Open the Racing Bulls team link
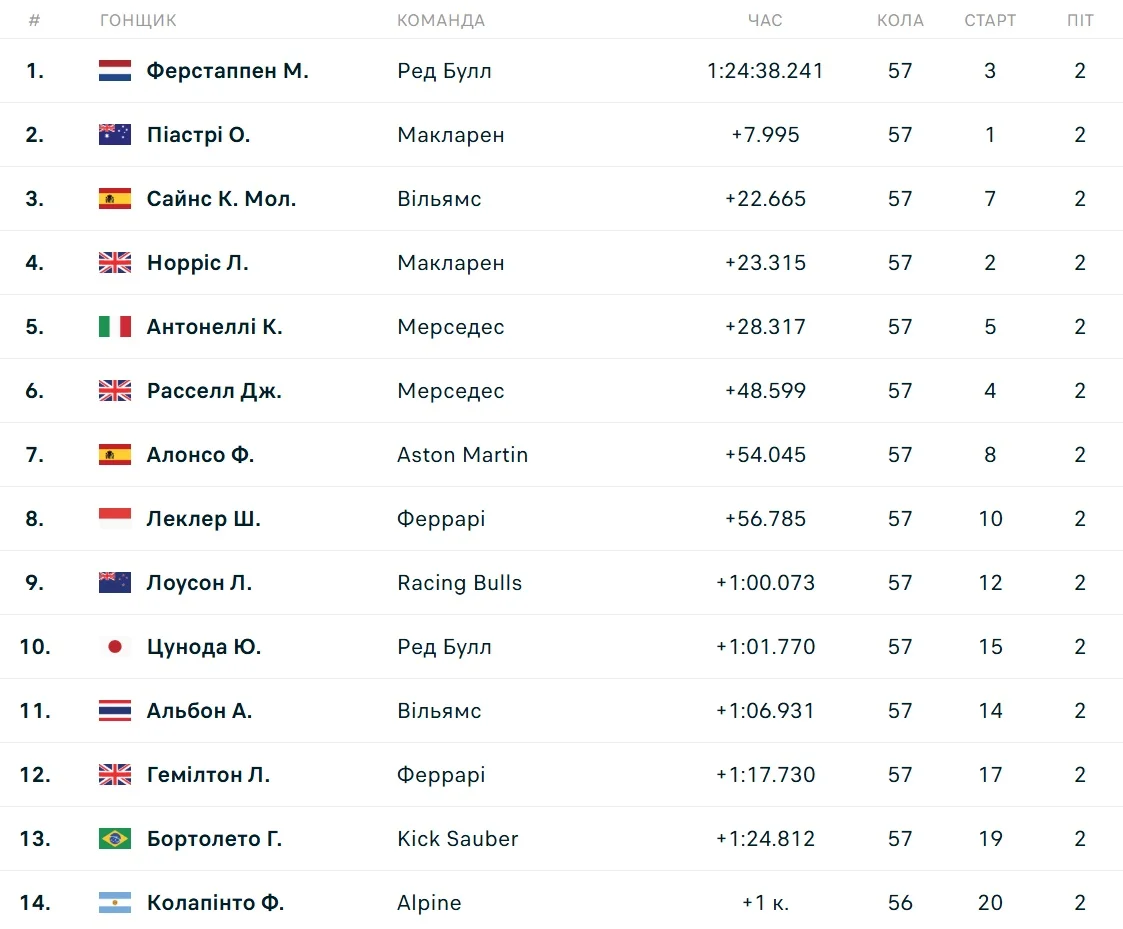This screenshot has height=929, width=1123. [459, 583]
